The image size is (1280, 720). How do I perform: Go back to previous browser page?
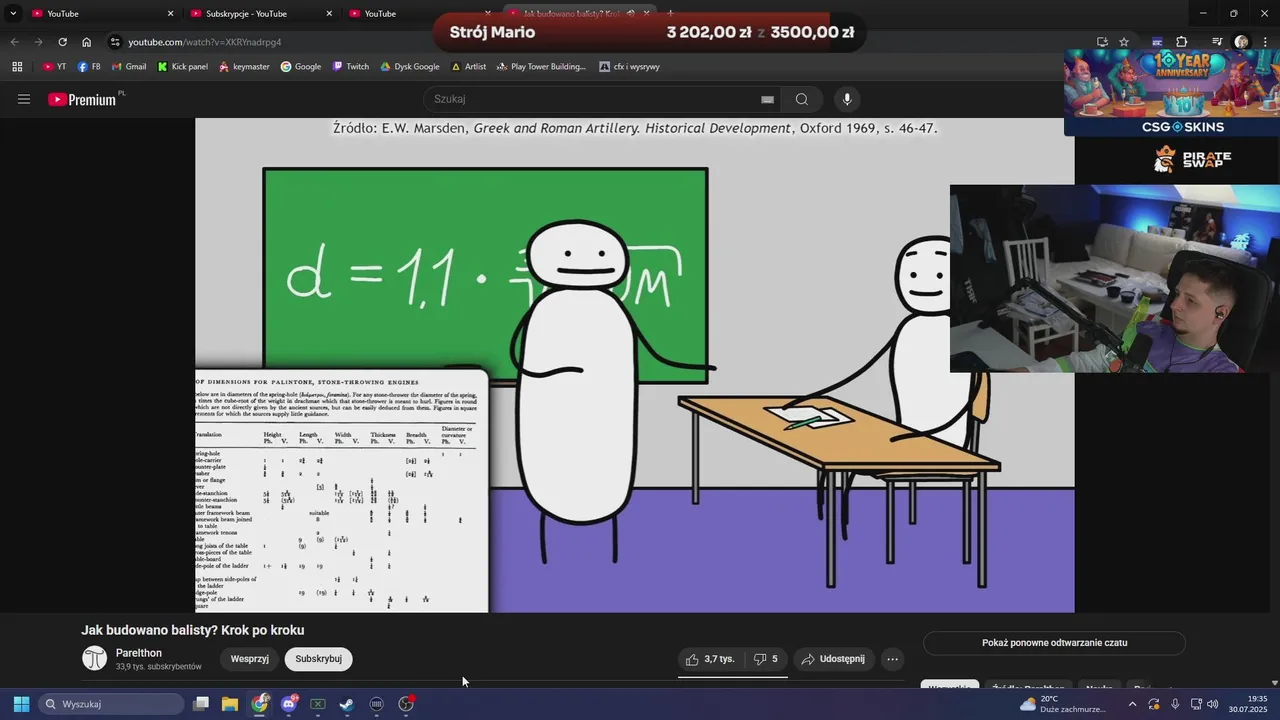coord(14,42)
